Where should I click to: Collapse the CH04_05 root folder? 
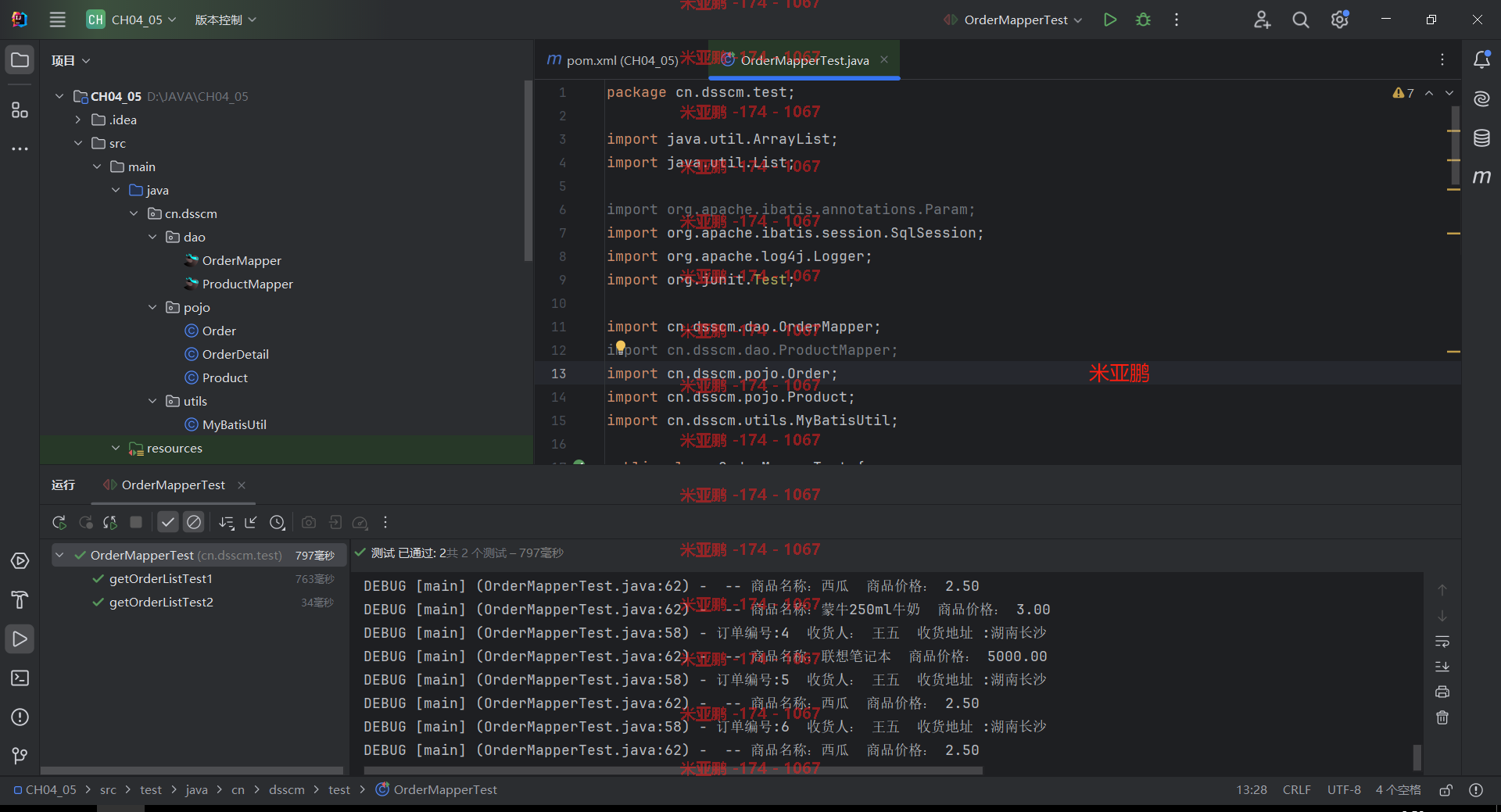[x=59, y=96]
